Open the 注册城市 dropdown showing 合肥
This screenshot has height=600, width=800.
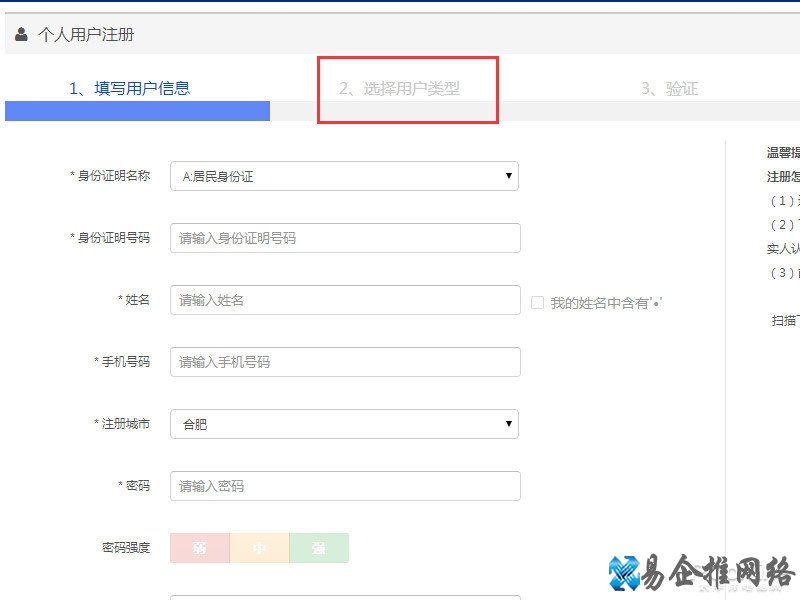345,424
